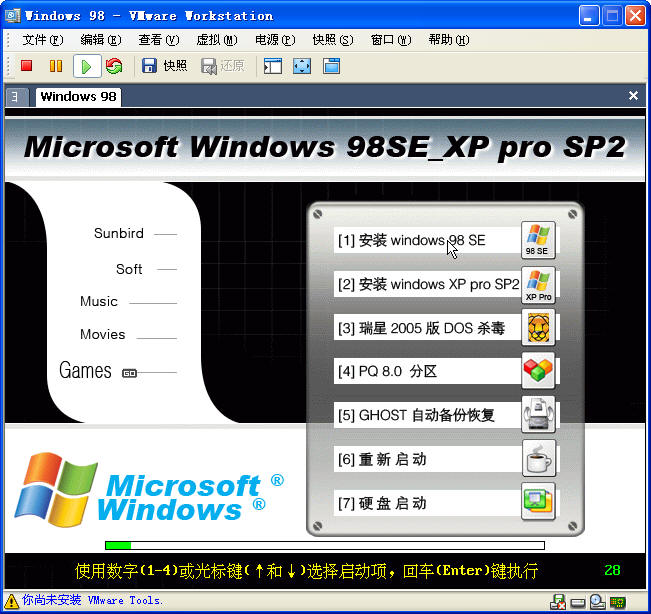Click the hard disk status bar icon
The image size is (651, 614).
click(578, 602)
